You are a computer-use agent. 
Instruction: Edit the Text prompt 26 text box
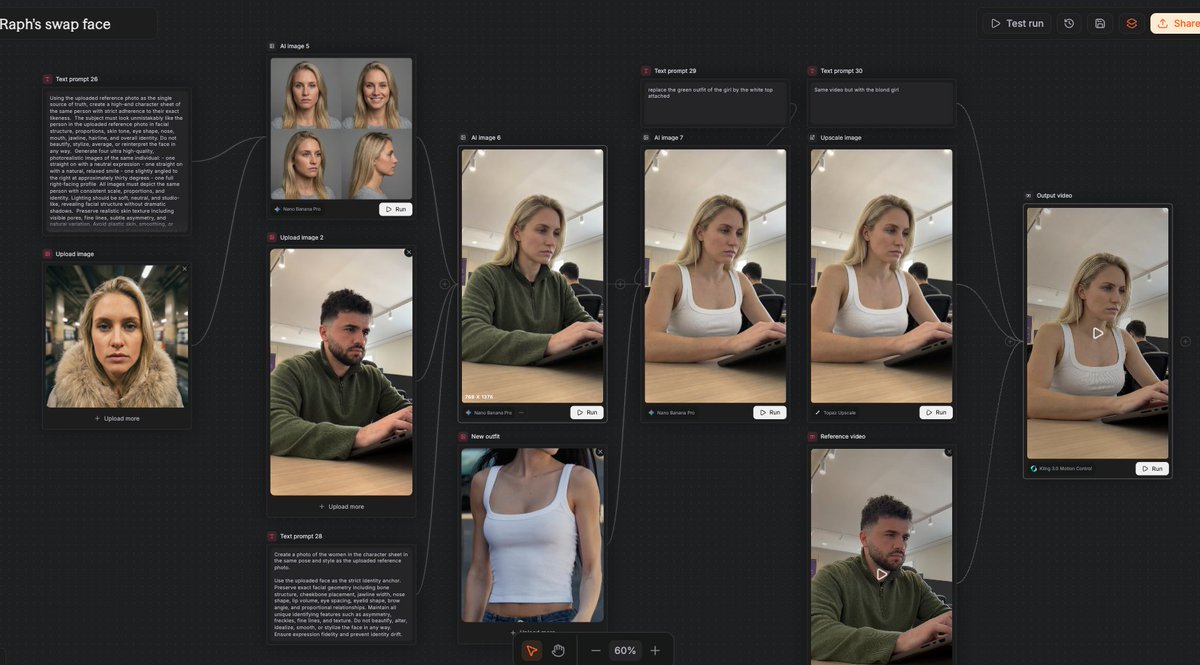pyautogui.click(x=116, y=161)
